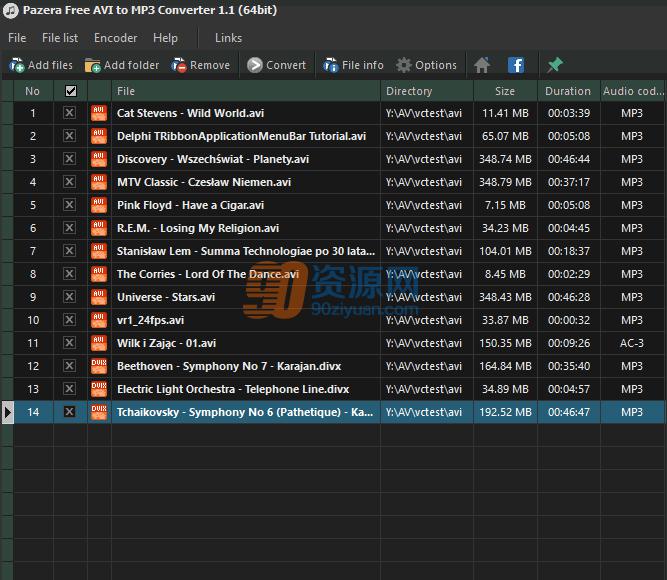Select Beethoven - Symphony No 7 - Karajan.divx

click(x=229, y=366)
